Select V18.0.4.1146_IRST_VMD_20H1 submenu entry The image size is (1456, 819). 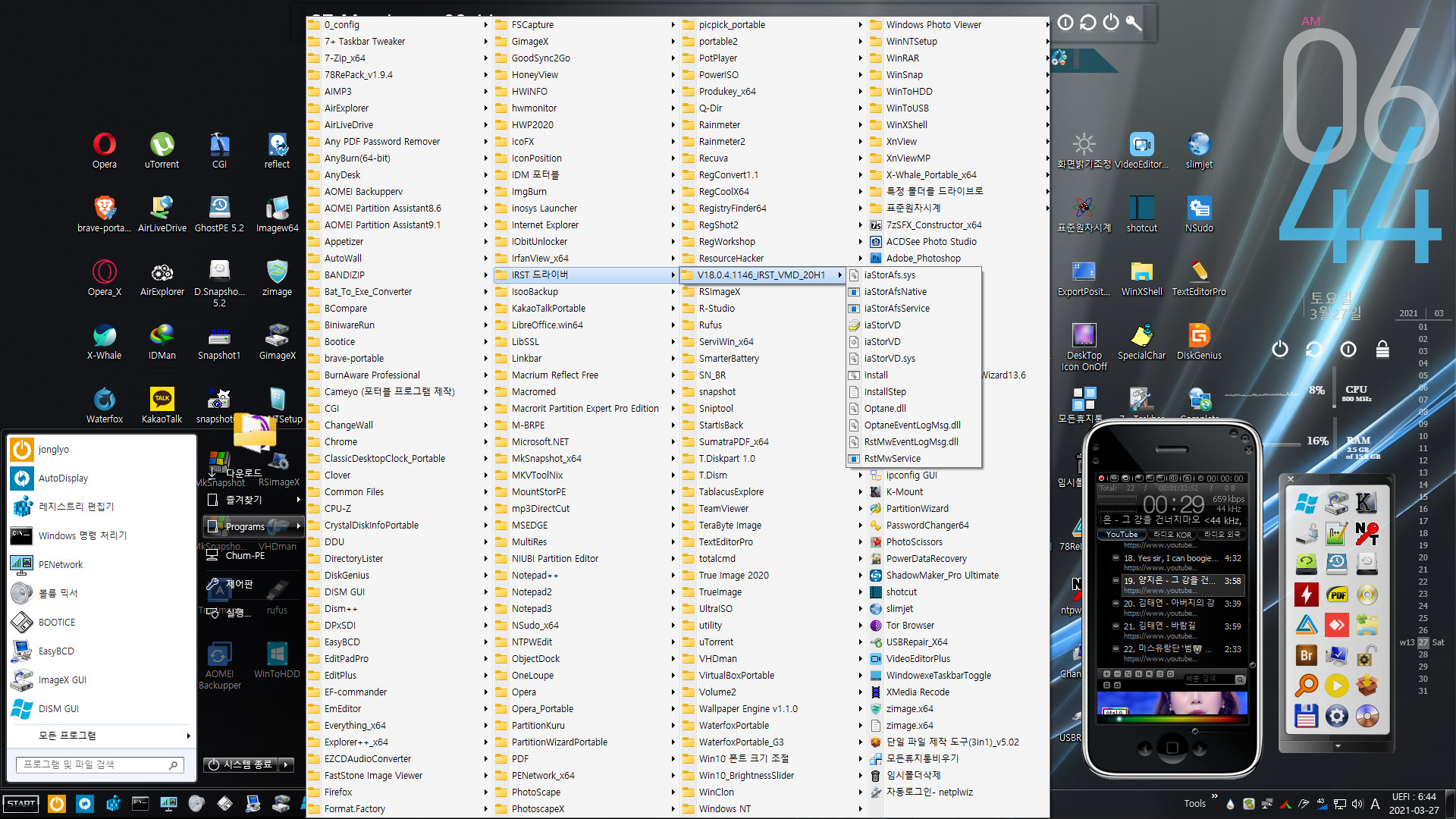[764, 275]
